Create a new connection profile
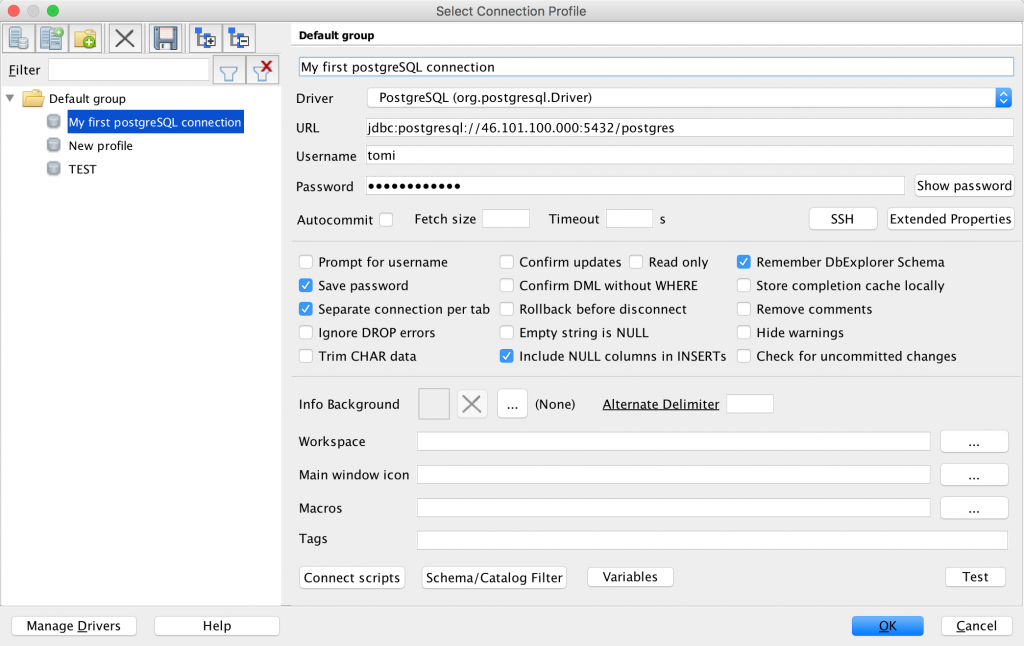The height and width of the screenshot is (646, 1024). coord(18,38)
